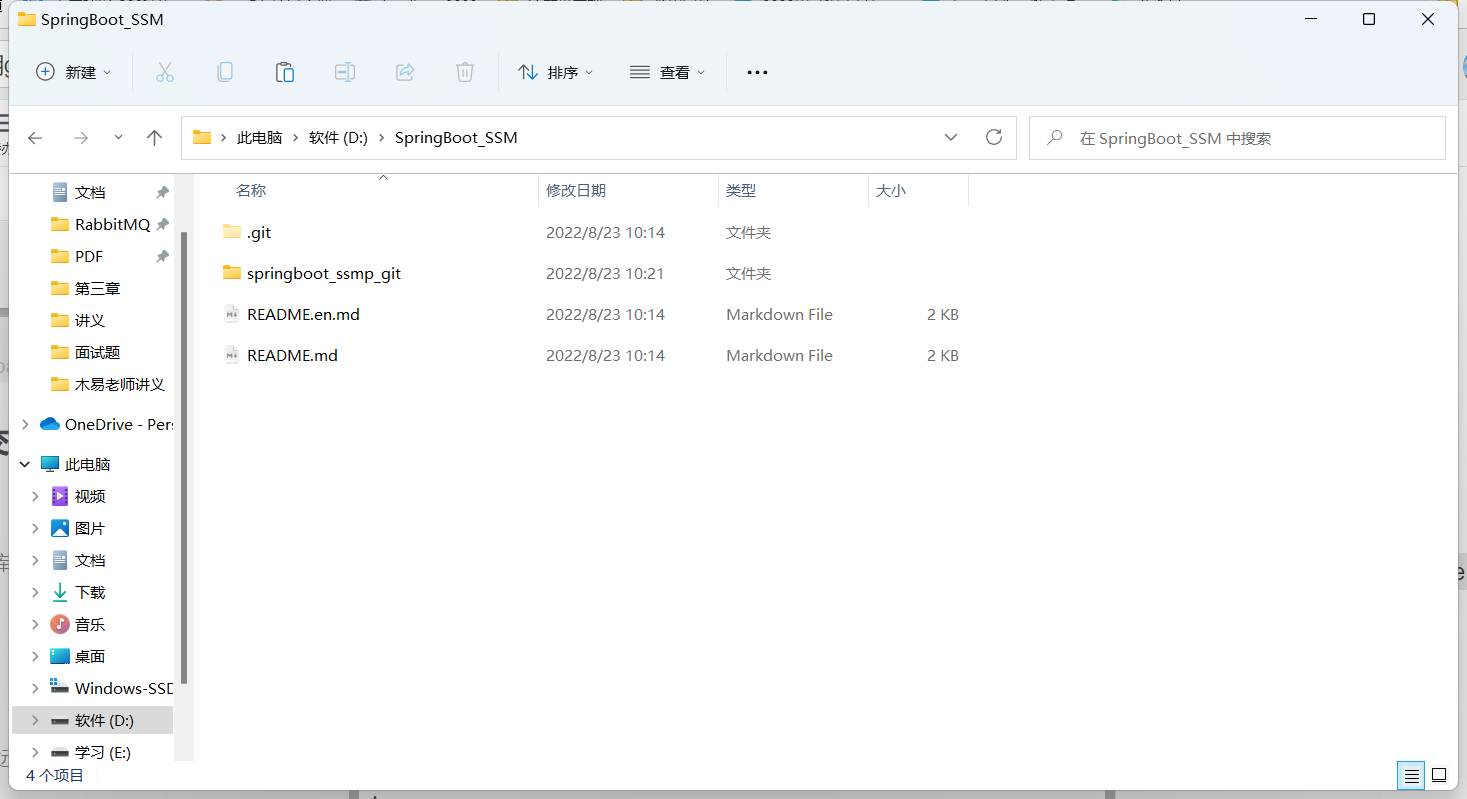Click the 音乐 music icon in sidebar

pos(60,624)
